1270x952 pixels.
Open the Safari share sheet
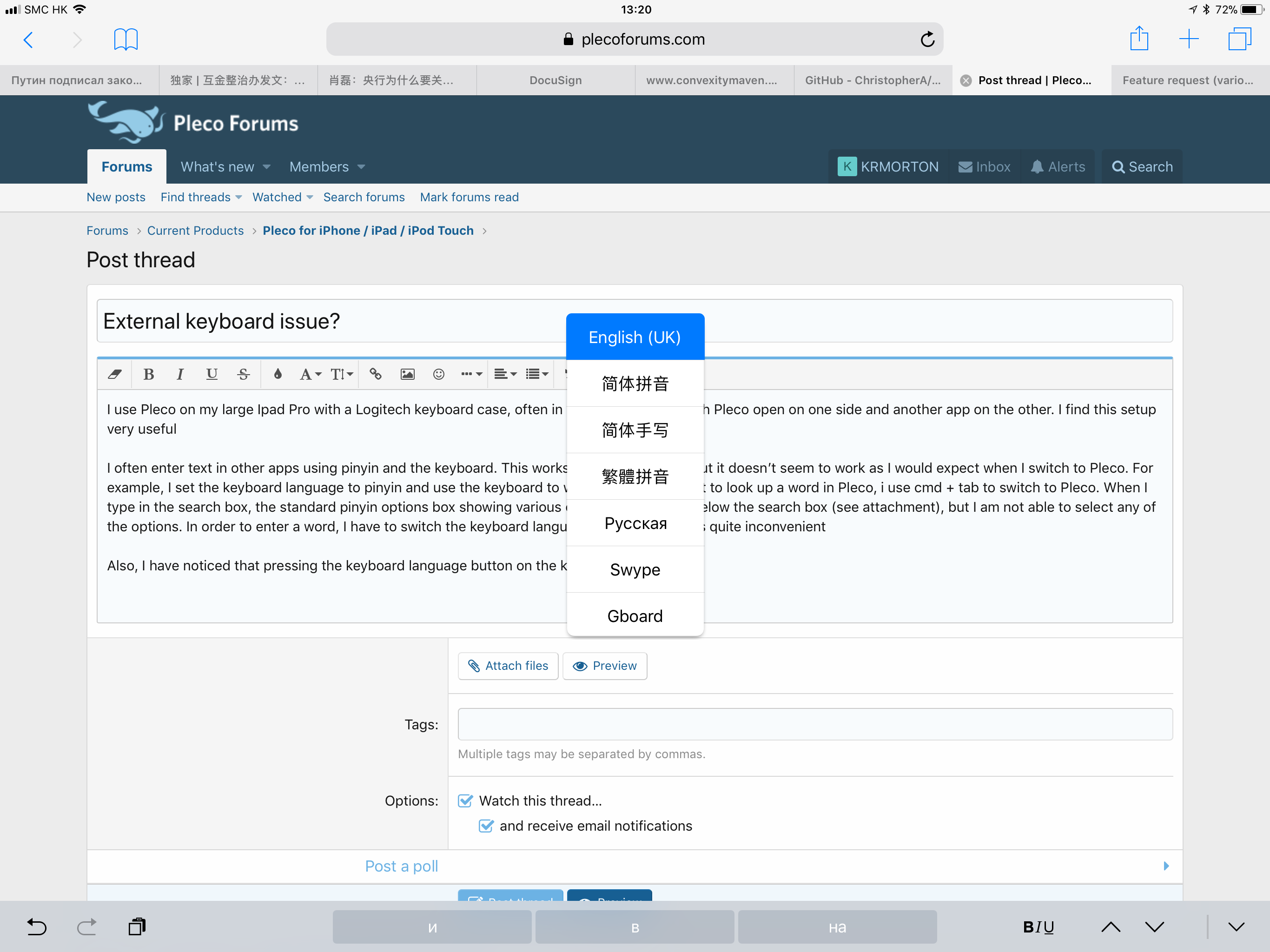click(x=1139, y=39)
